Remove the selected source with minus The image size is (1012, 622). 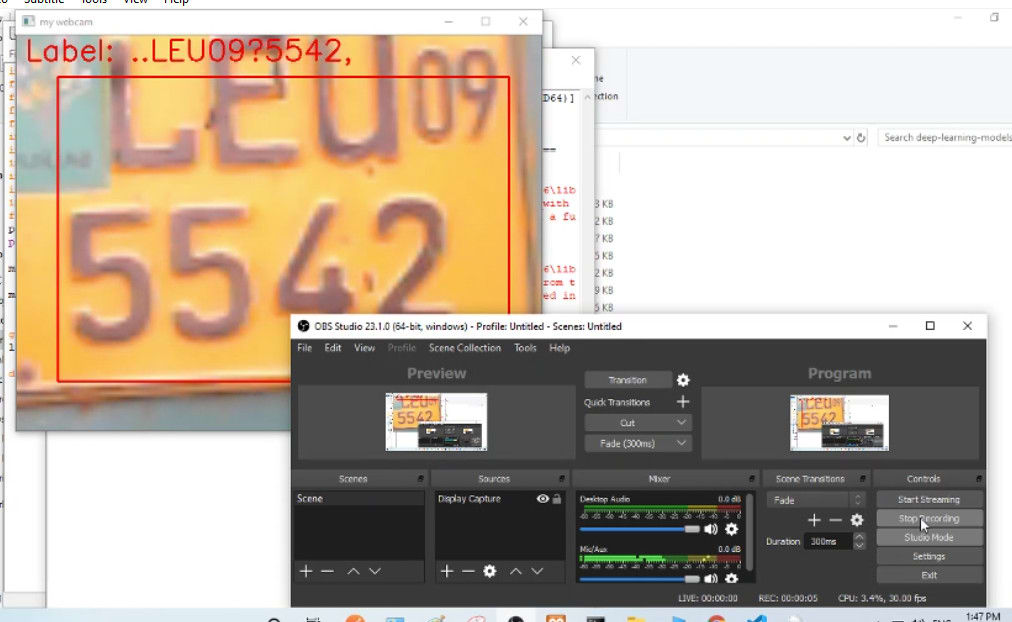pos(468,571)
